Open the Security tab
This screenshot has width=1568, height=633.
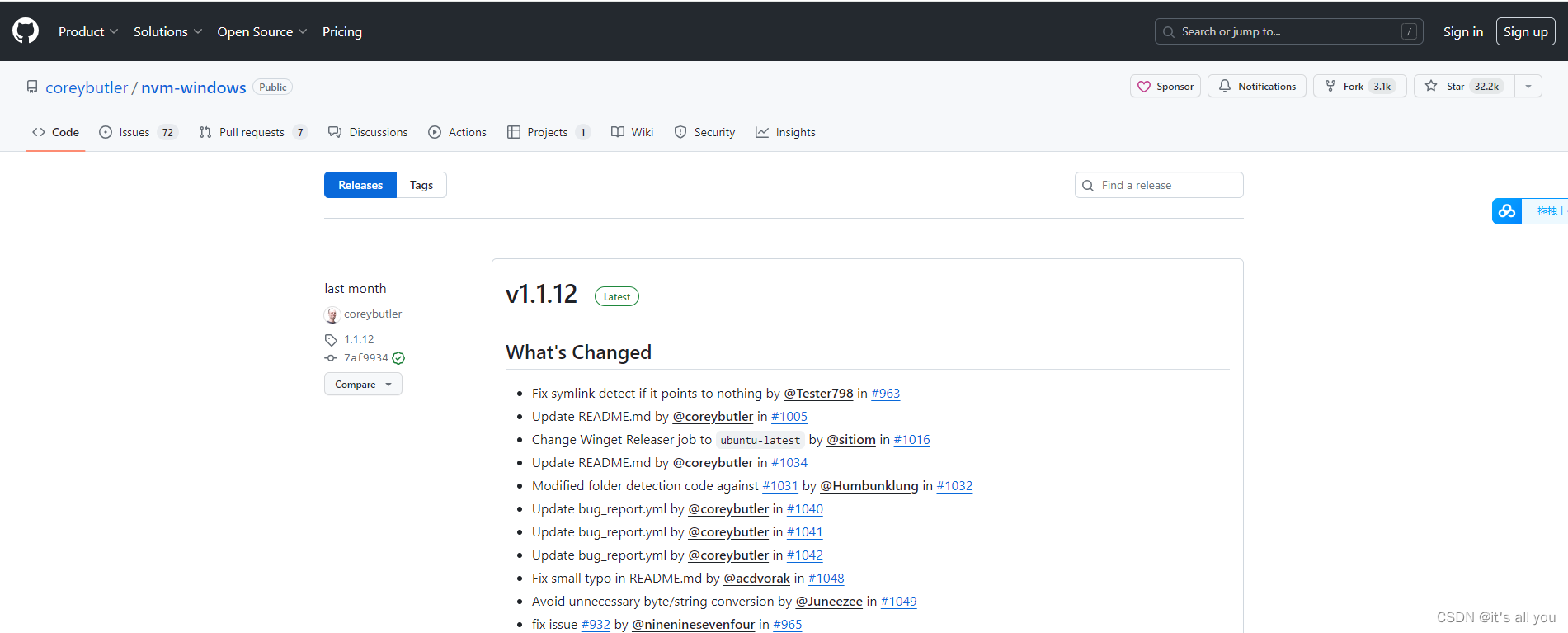coord(704,132)
